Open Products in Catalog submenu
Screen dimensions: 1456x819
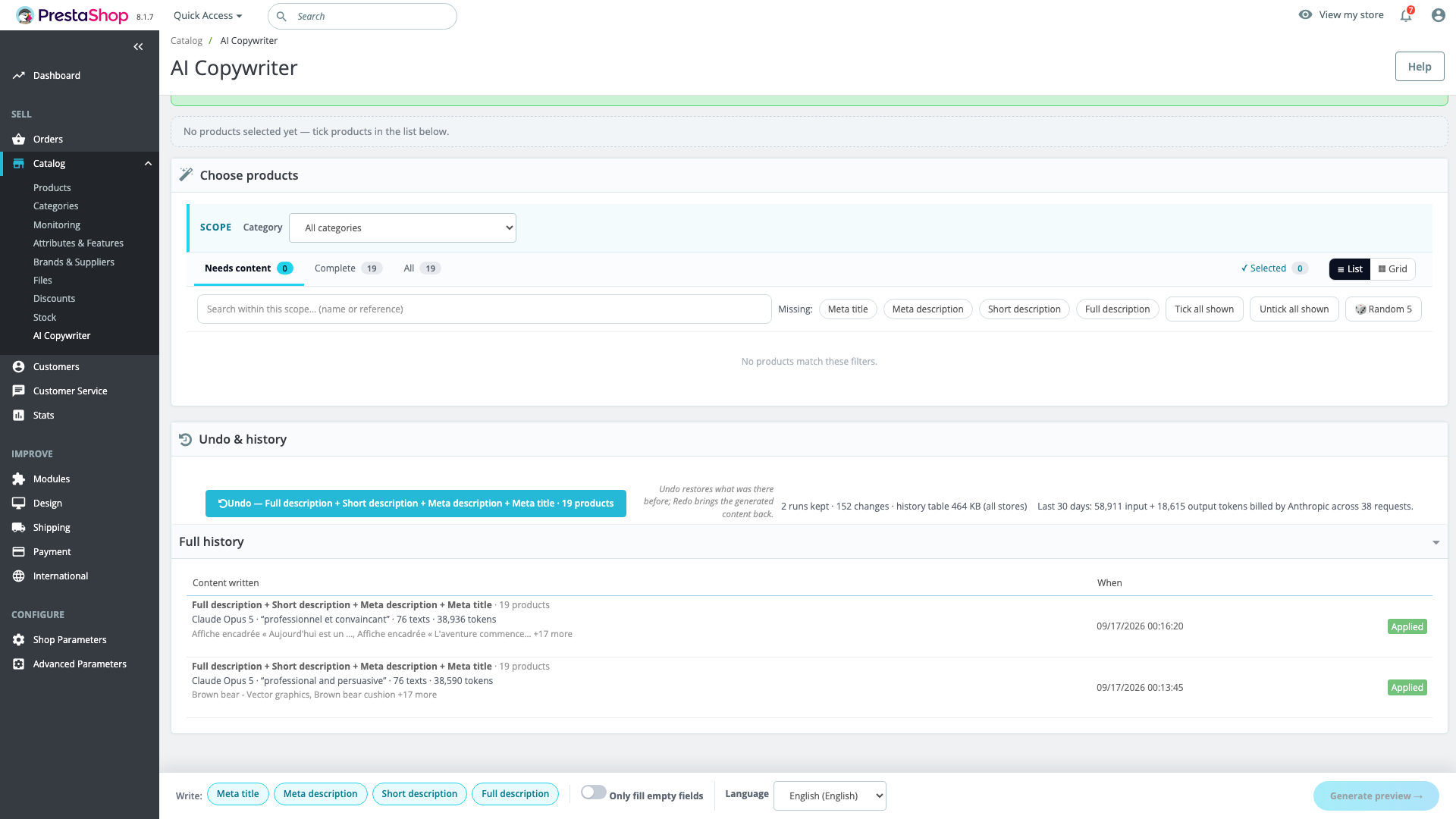[x=52, y=188]
